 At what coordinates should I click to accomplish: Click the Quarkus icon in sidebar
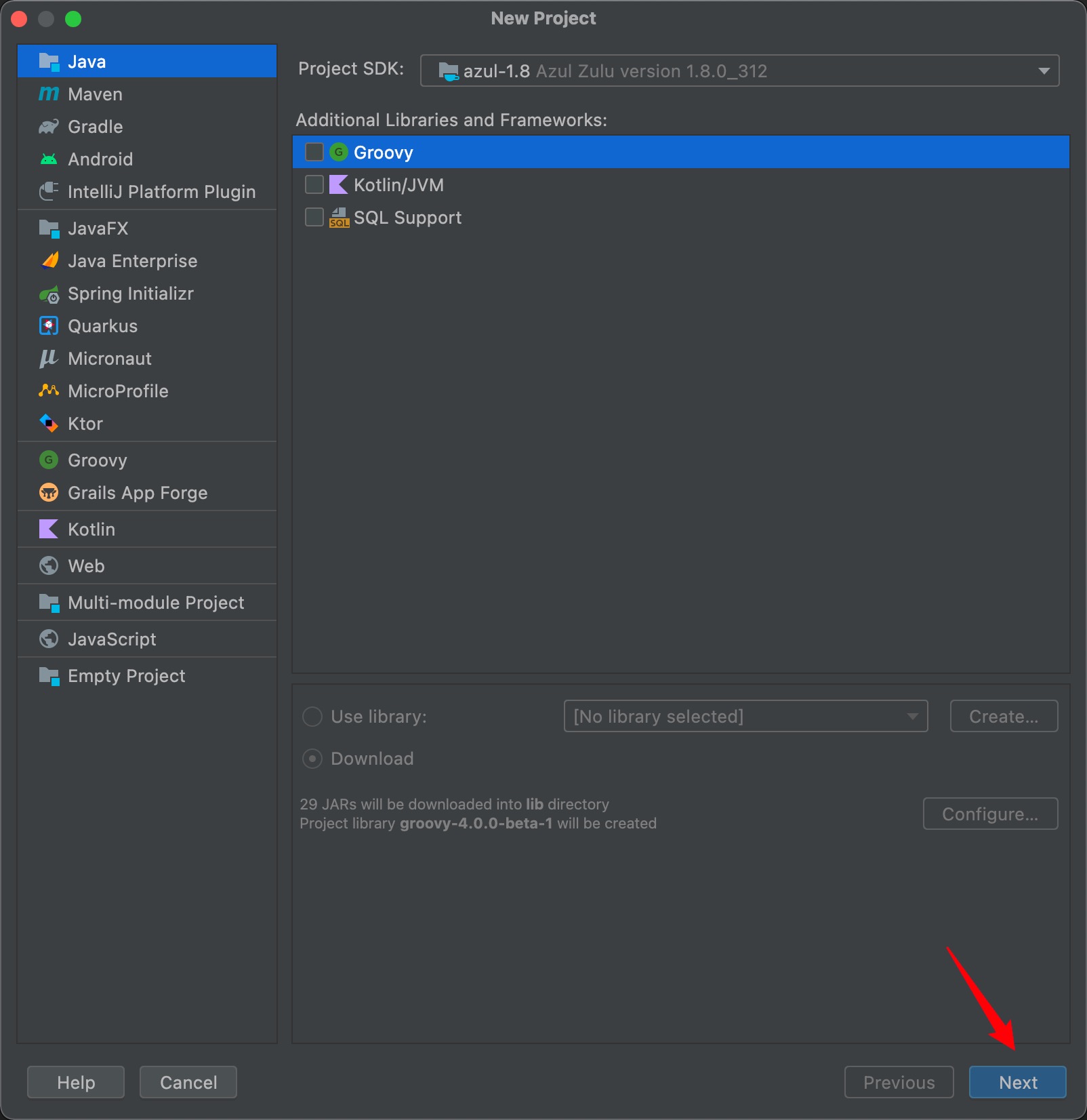pos(49,326)
